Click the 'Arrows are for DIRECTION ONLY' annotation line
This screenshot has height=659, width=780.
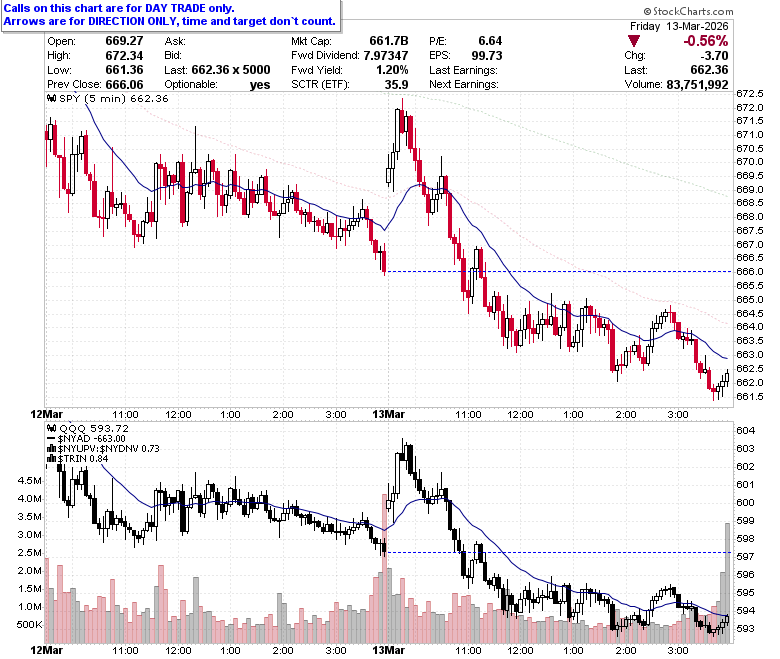point(169,21)
